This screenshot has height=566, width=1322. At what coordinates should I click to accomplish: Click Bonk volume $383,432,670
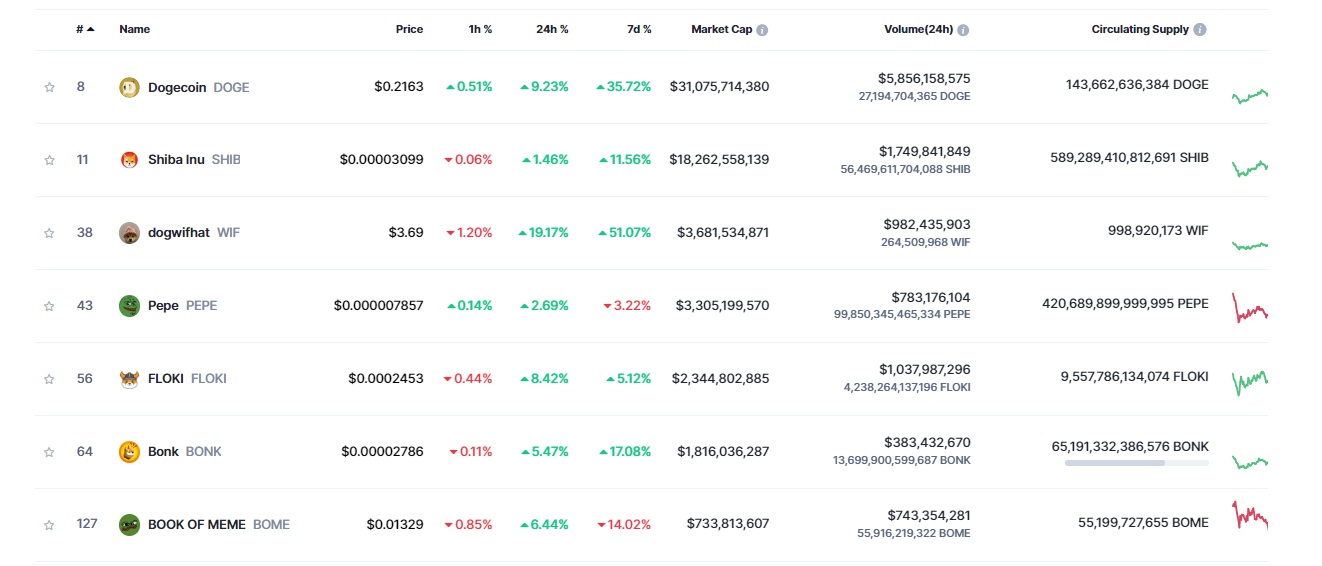coord(927,443)
